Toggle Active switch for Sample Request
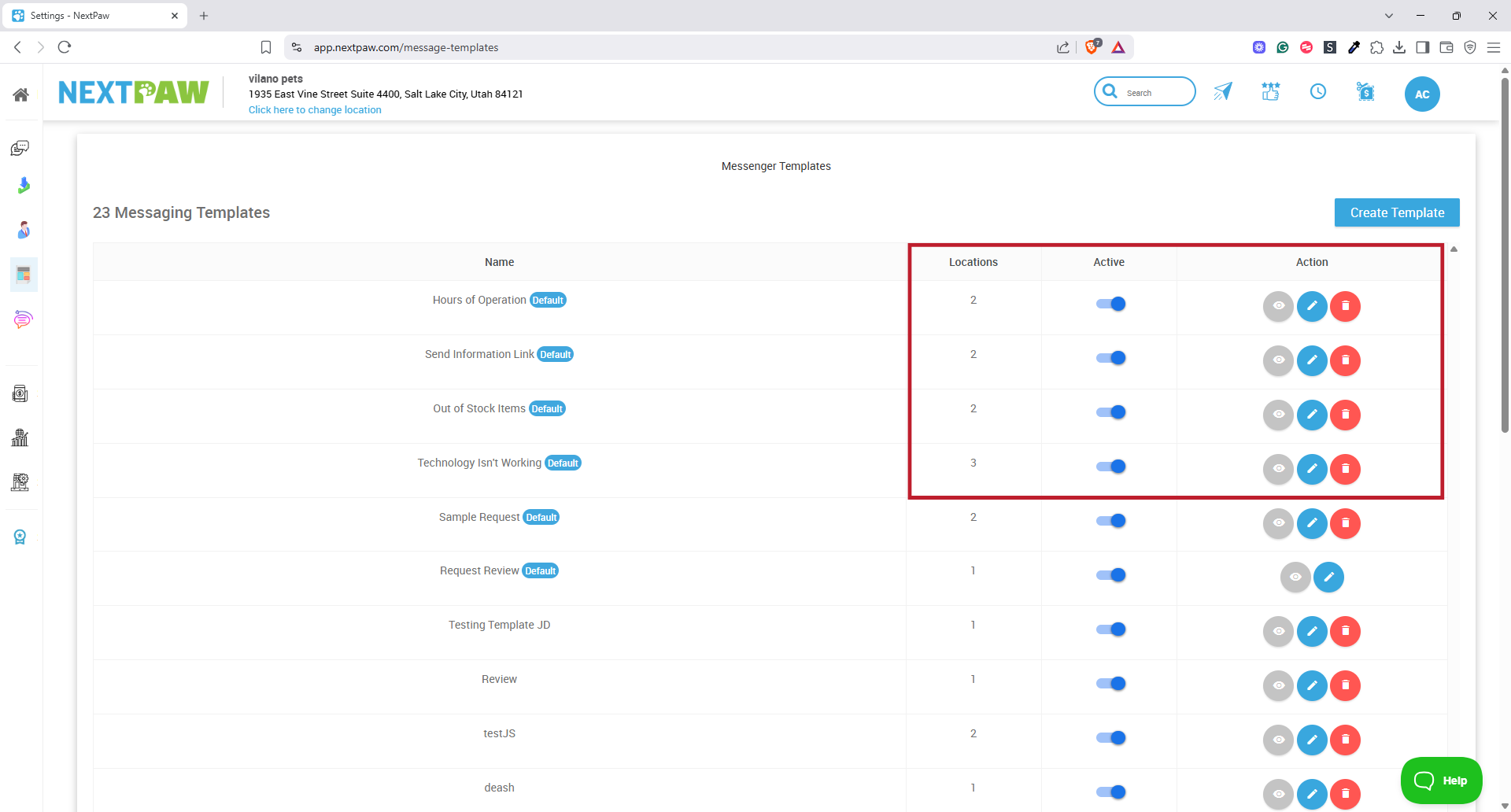 click(x=1110, y=521)
